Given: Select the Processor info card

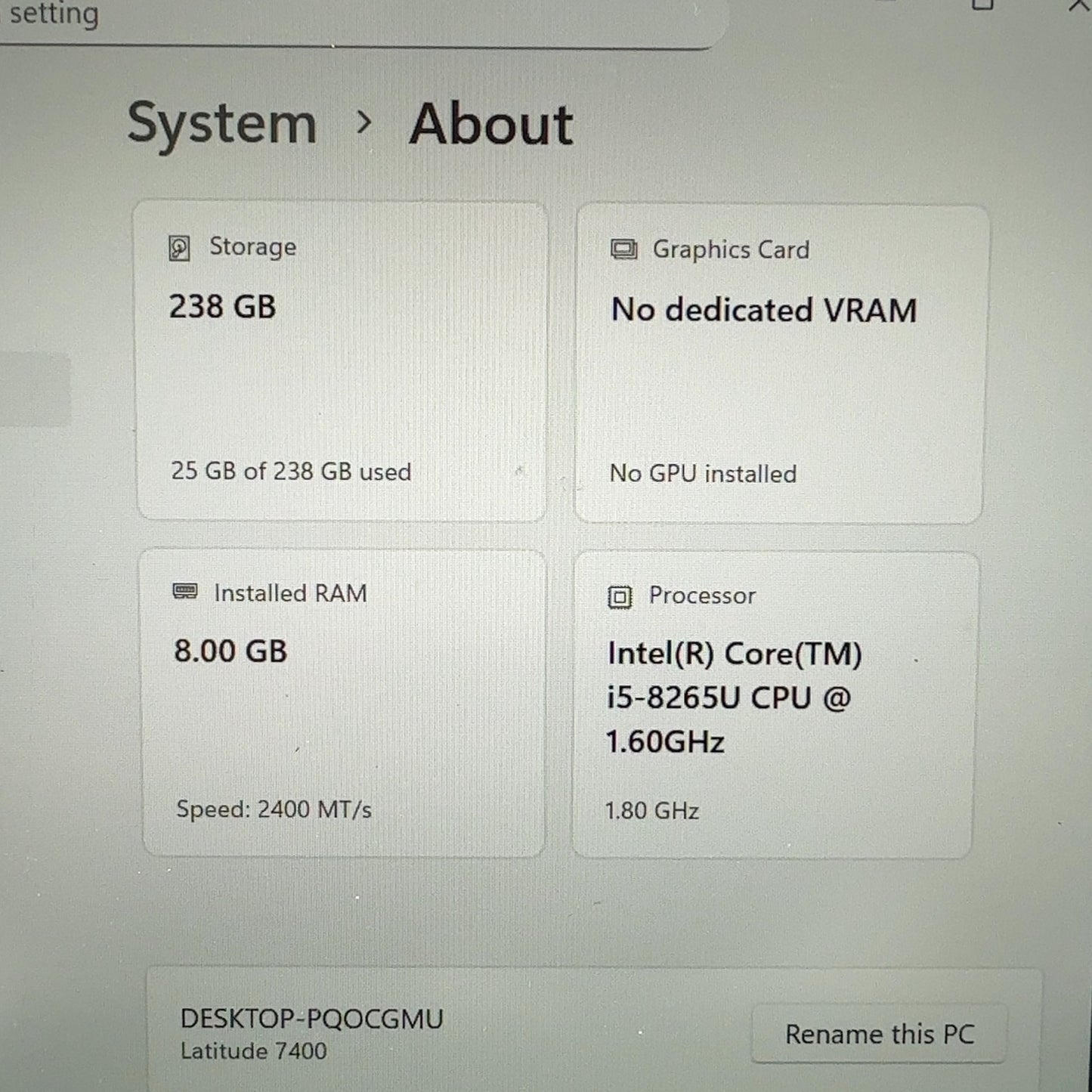Looking at the screenshot, I should (x=775, y=705).
